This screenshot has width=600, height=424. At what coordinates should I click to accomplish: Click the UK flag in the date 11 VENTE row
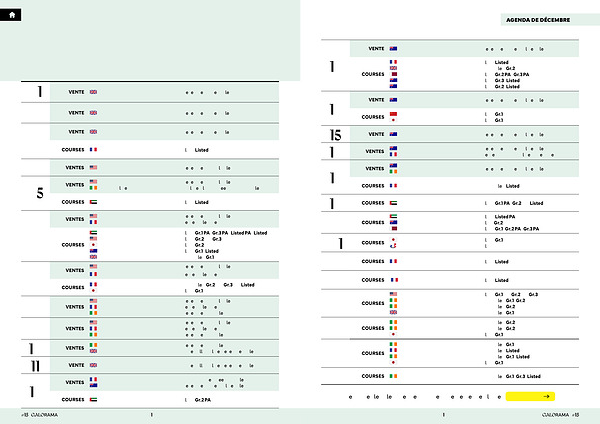coord(94,366)
